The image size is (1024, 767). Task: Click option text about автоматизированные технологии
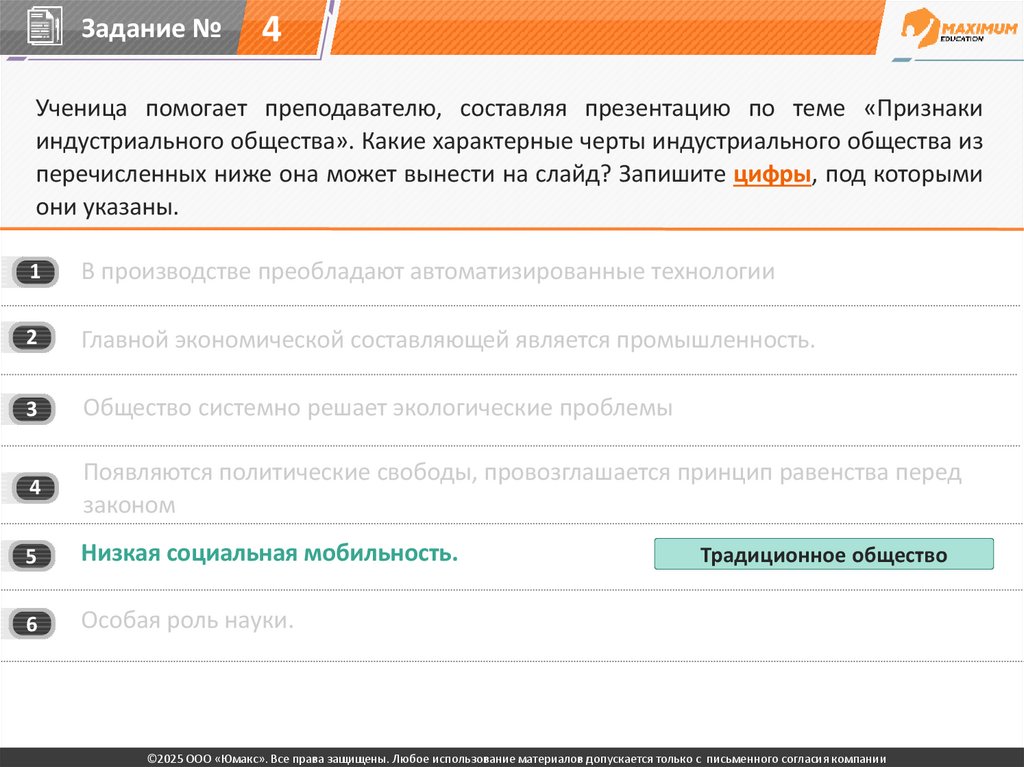click(x=428, y=271)
